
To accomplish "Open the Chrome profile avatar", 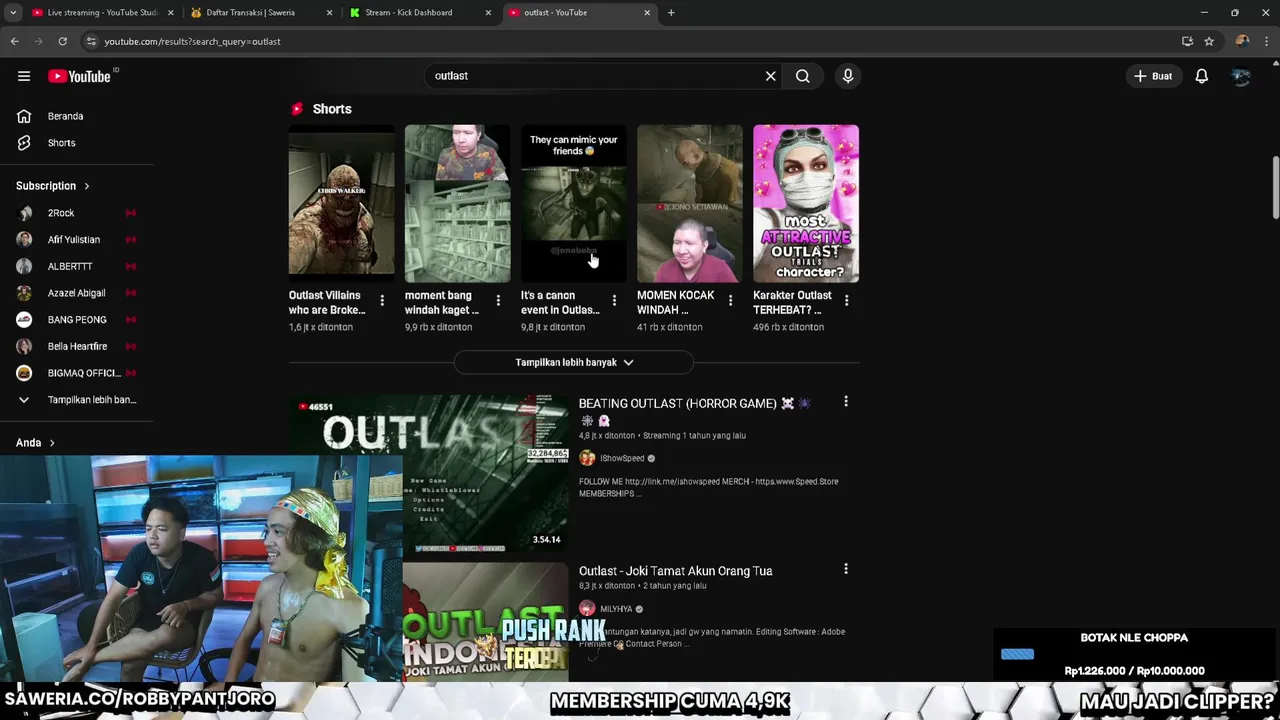I will point(1242,41).
